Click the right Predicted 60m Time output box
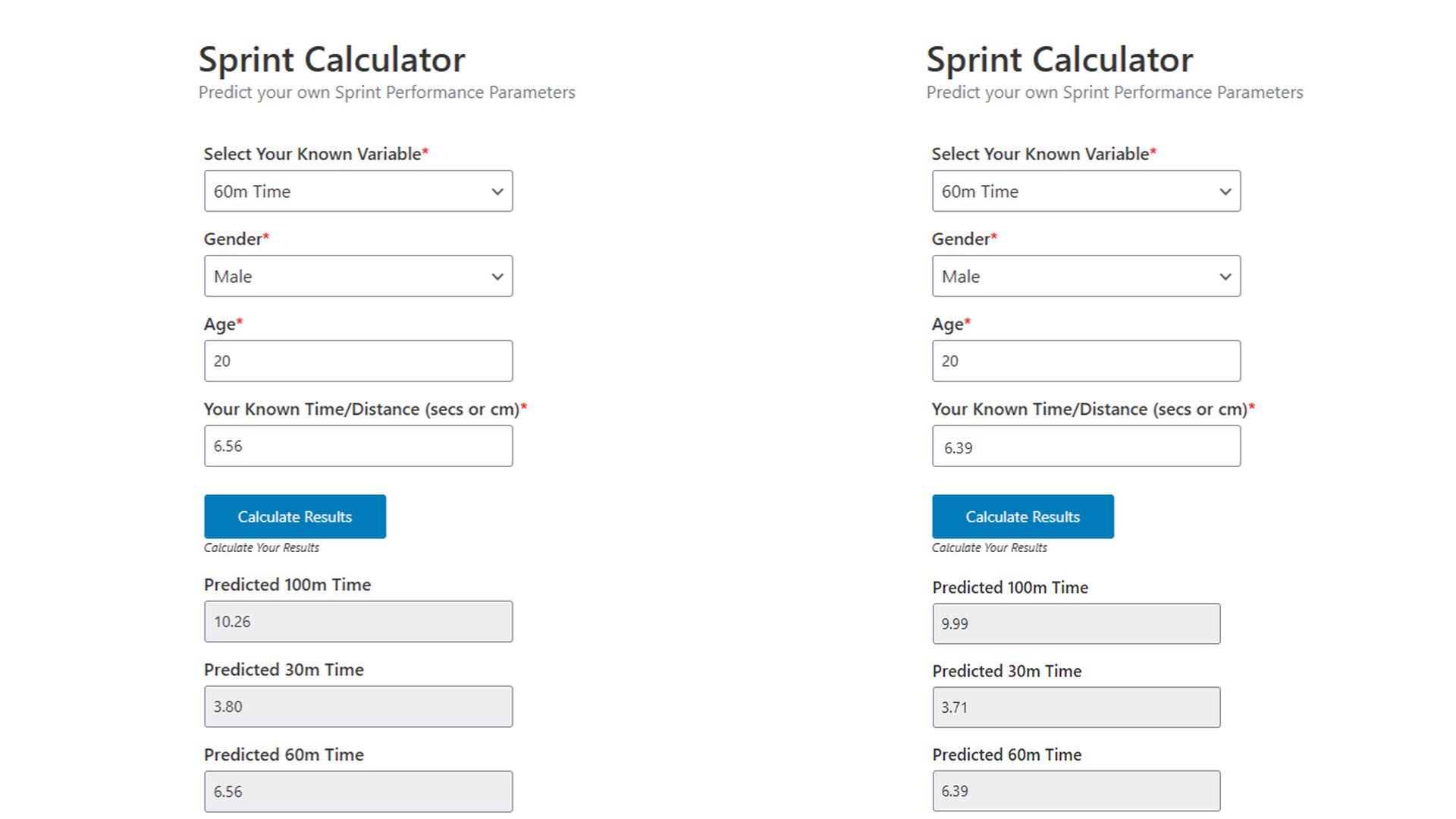 point(1076,790)
